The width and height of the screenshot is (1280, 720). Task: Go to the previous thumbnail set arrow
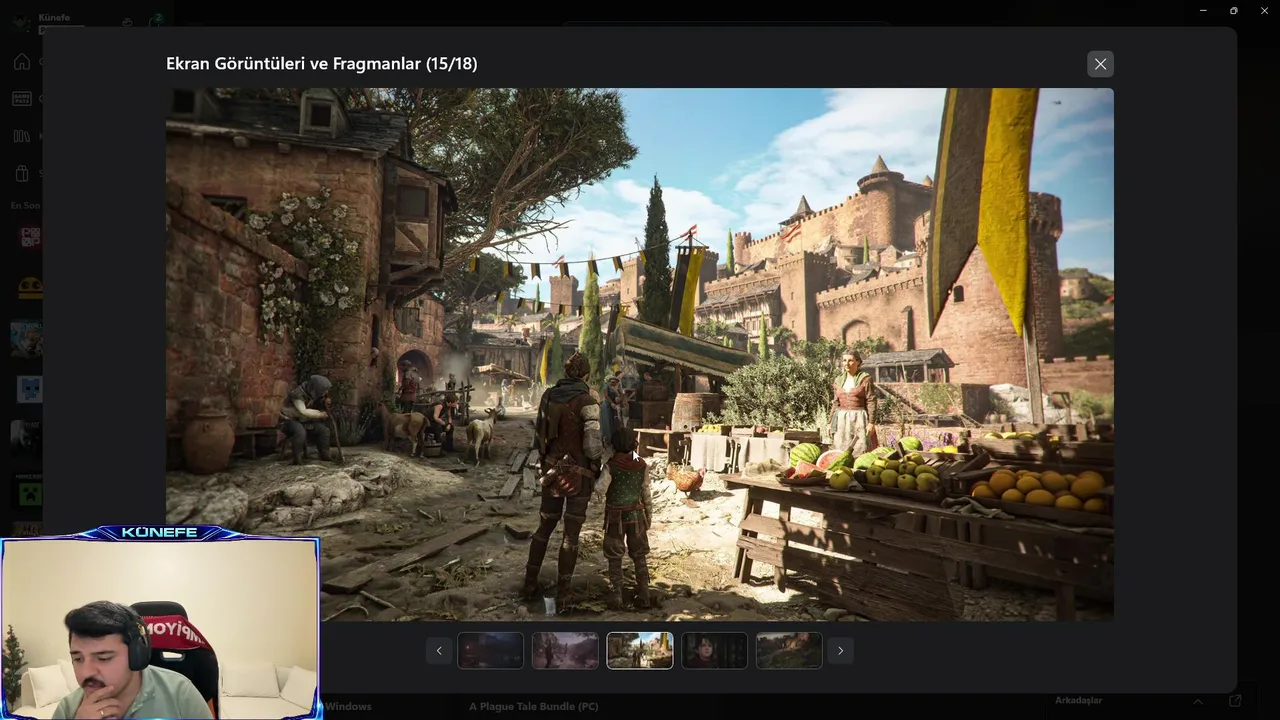point(439,650)
